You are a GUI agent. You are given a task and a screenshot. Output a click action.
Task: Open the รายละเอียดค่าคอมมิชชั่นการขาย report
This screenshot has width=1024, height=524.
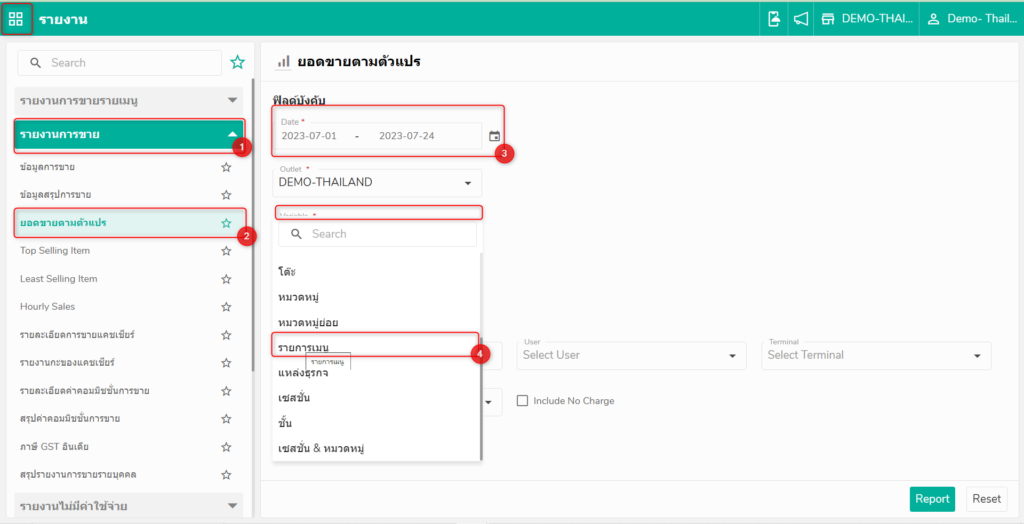point(85,391)
